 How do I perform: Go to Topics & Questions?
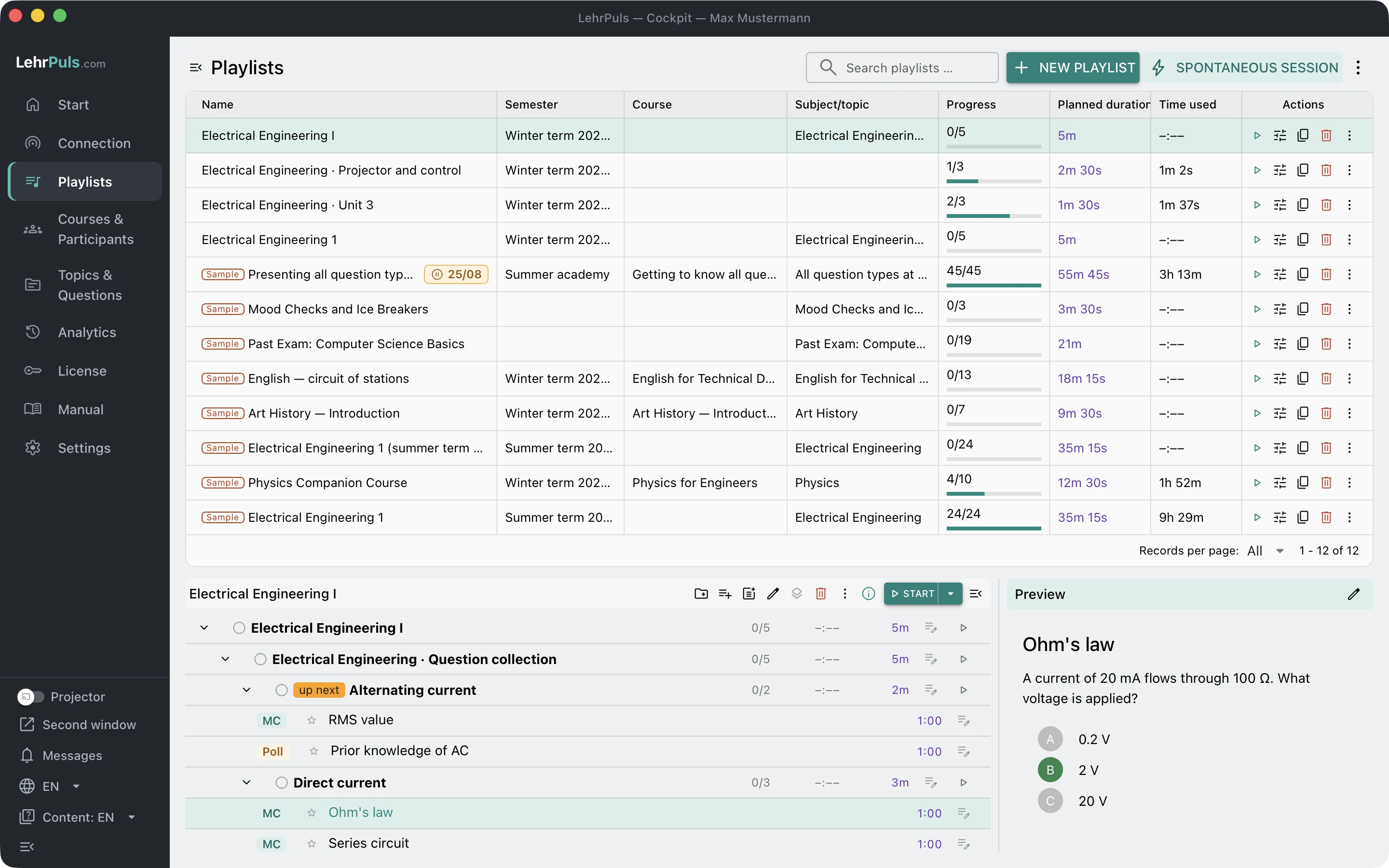tap(85, 285)
